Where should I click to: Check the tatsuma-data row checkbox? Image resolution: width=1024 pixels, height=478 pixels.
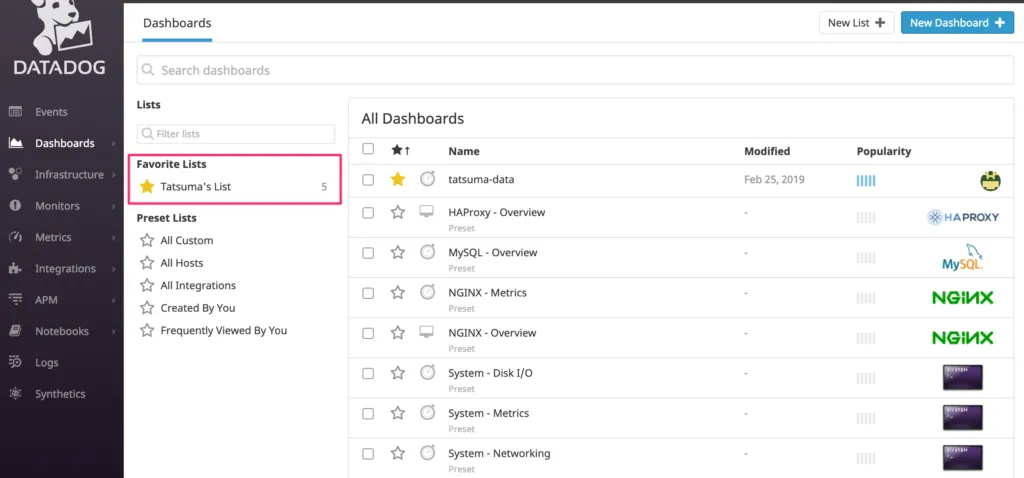(x=368, y=180)
